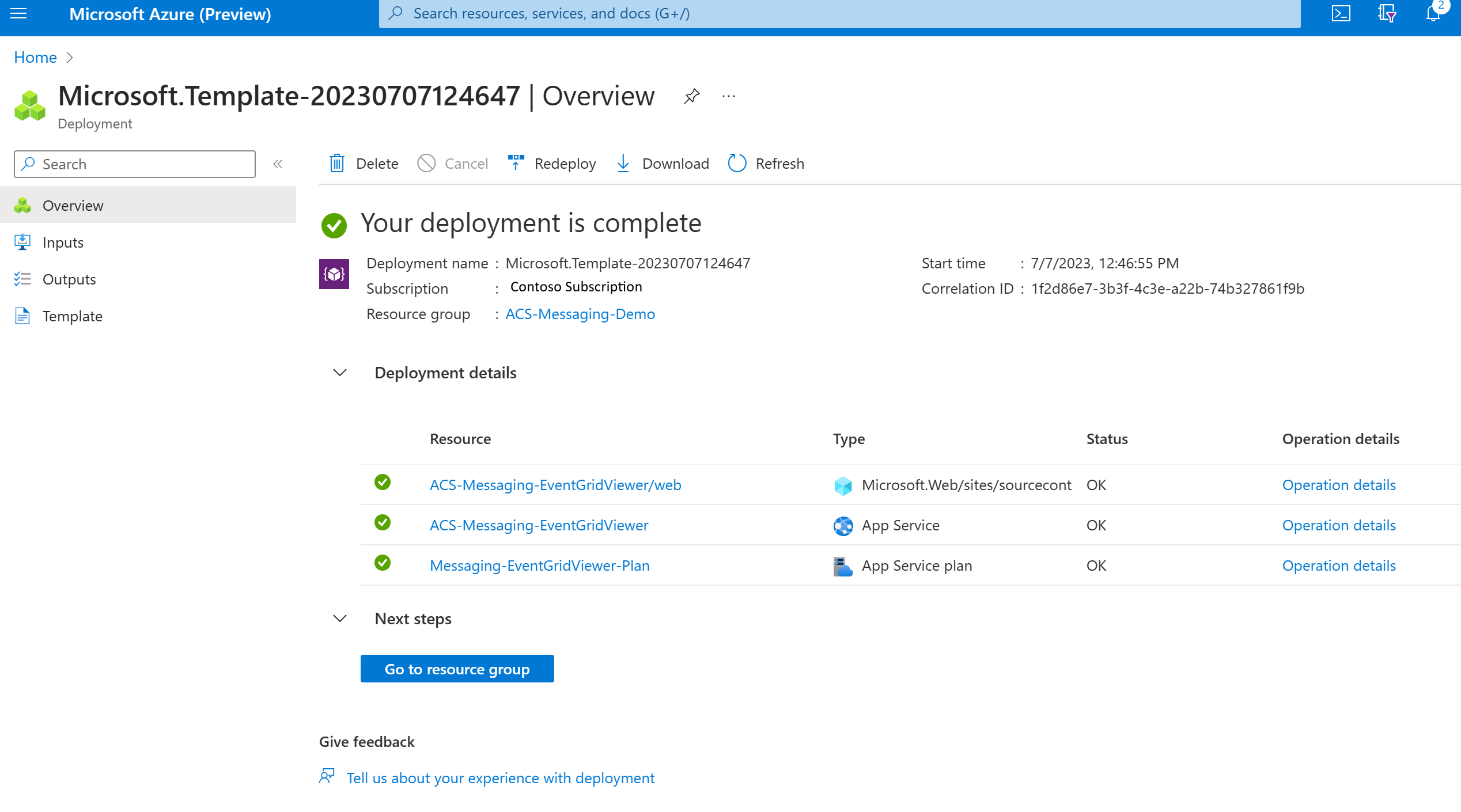Open the ellipsis more options menu
The width and height of the screenshot is (1461, 812).
[729, 96]
